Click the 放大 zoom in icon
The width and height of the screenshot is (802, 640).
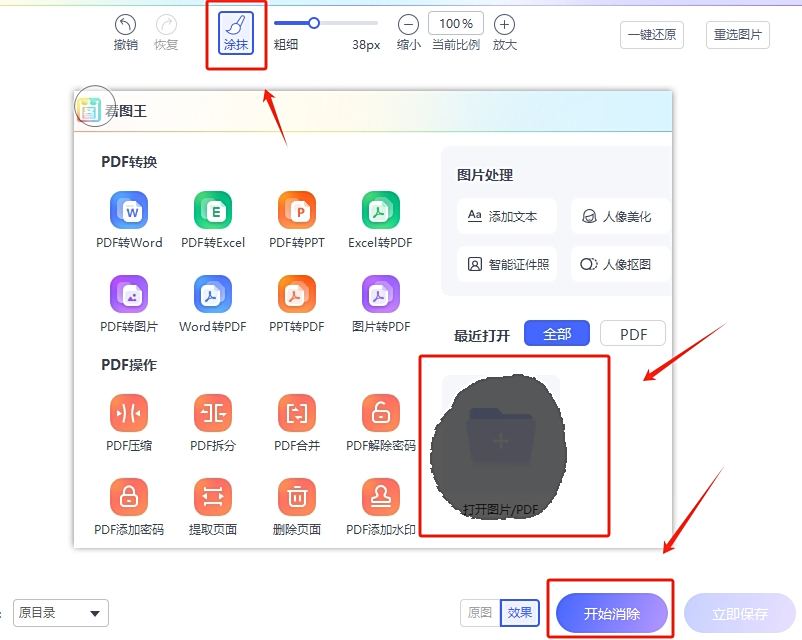504,25
